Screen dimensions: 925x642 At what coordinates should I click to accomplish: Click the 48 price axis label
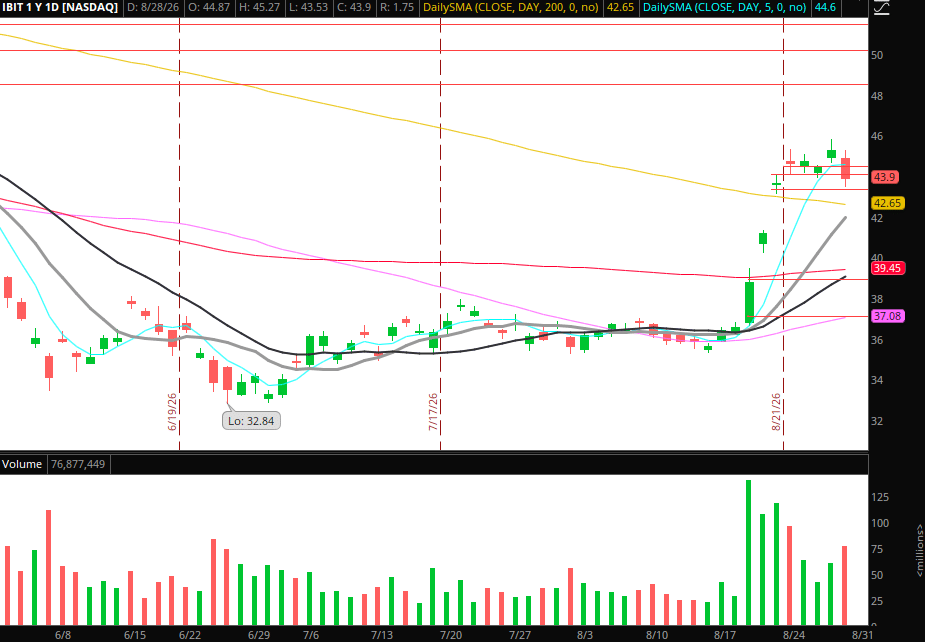click(877, 96)
